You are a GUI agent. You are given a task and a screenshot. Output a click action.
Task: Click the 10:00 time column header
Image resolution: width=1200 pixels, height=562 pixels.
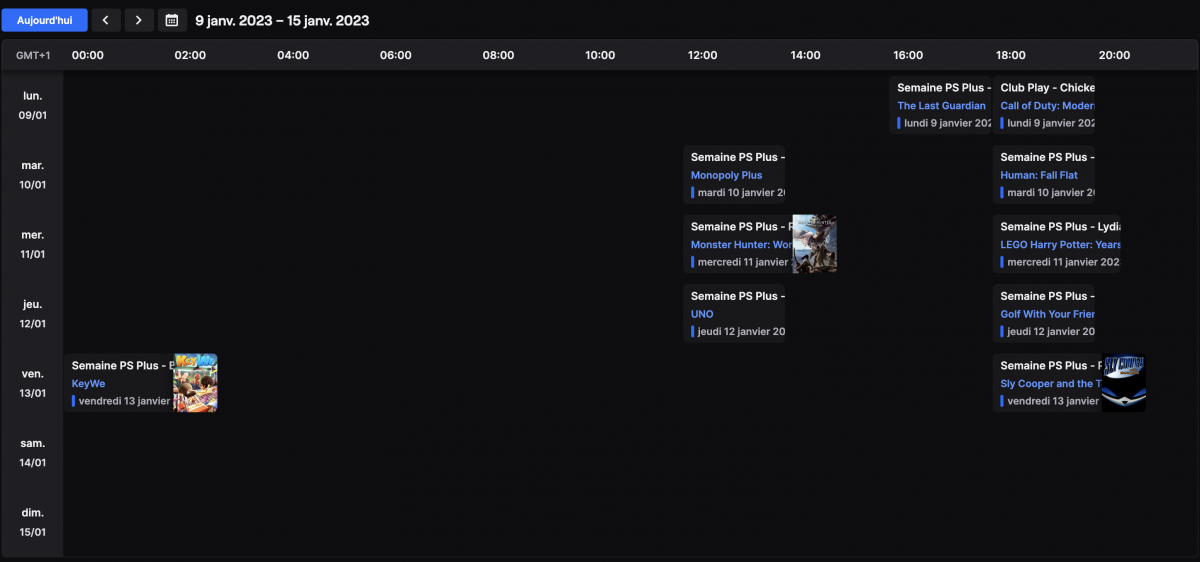tap(600, 55)
